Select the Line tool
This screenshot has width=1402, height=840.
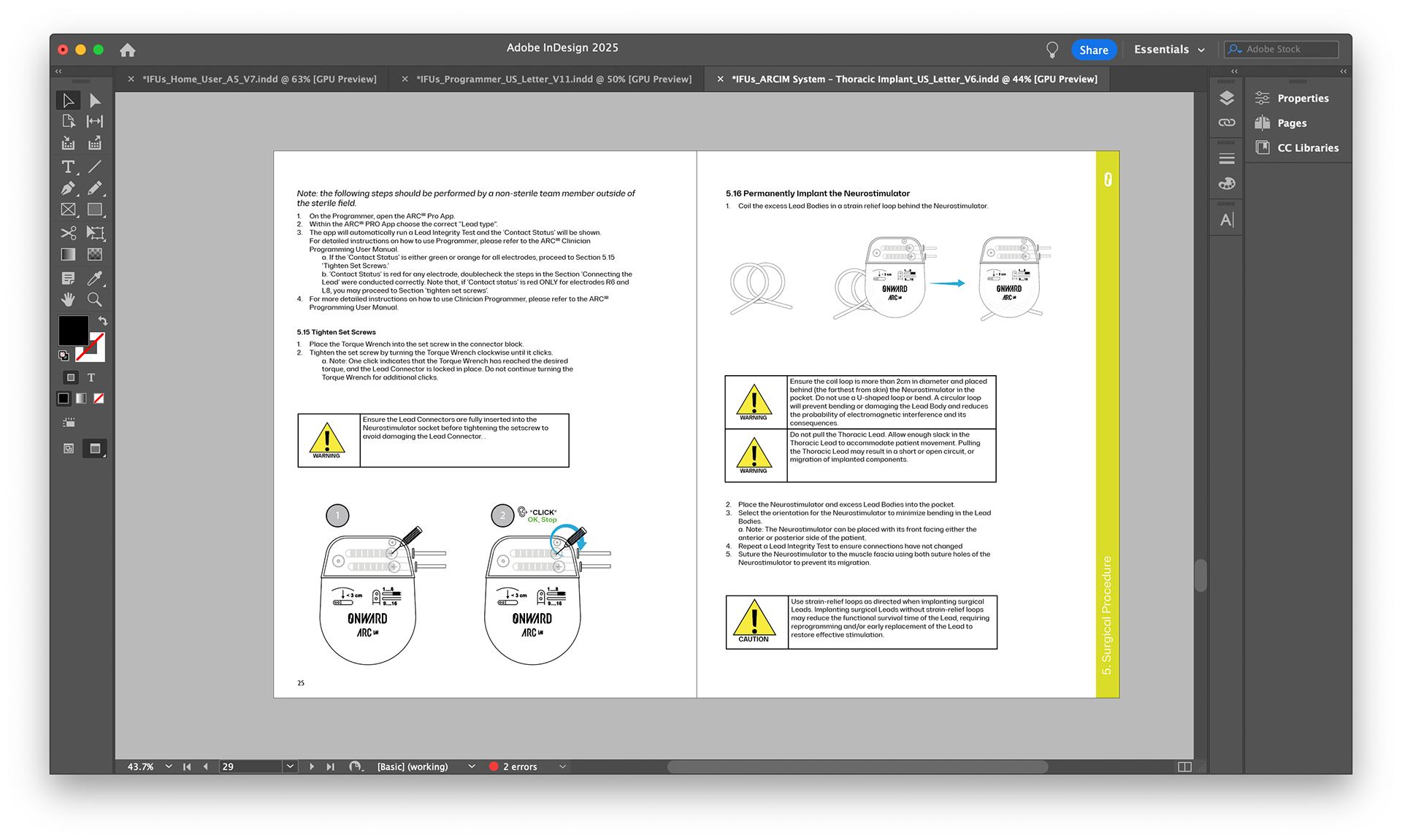(x=95, y=167)
